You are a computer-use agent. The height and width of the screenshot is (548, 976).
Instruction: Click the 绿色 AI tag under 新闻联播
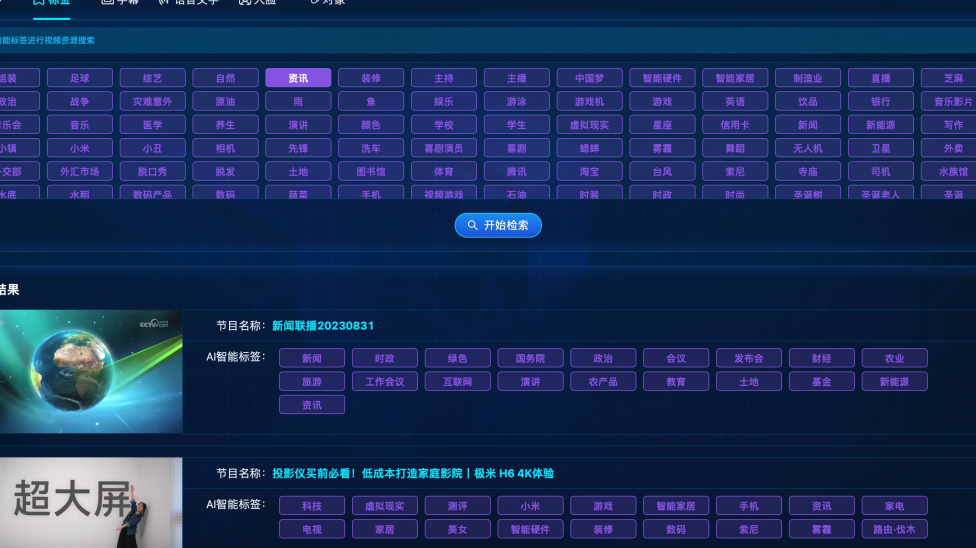tap(458, 358)
